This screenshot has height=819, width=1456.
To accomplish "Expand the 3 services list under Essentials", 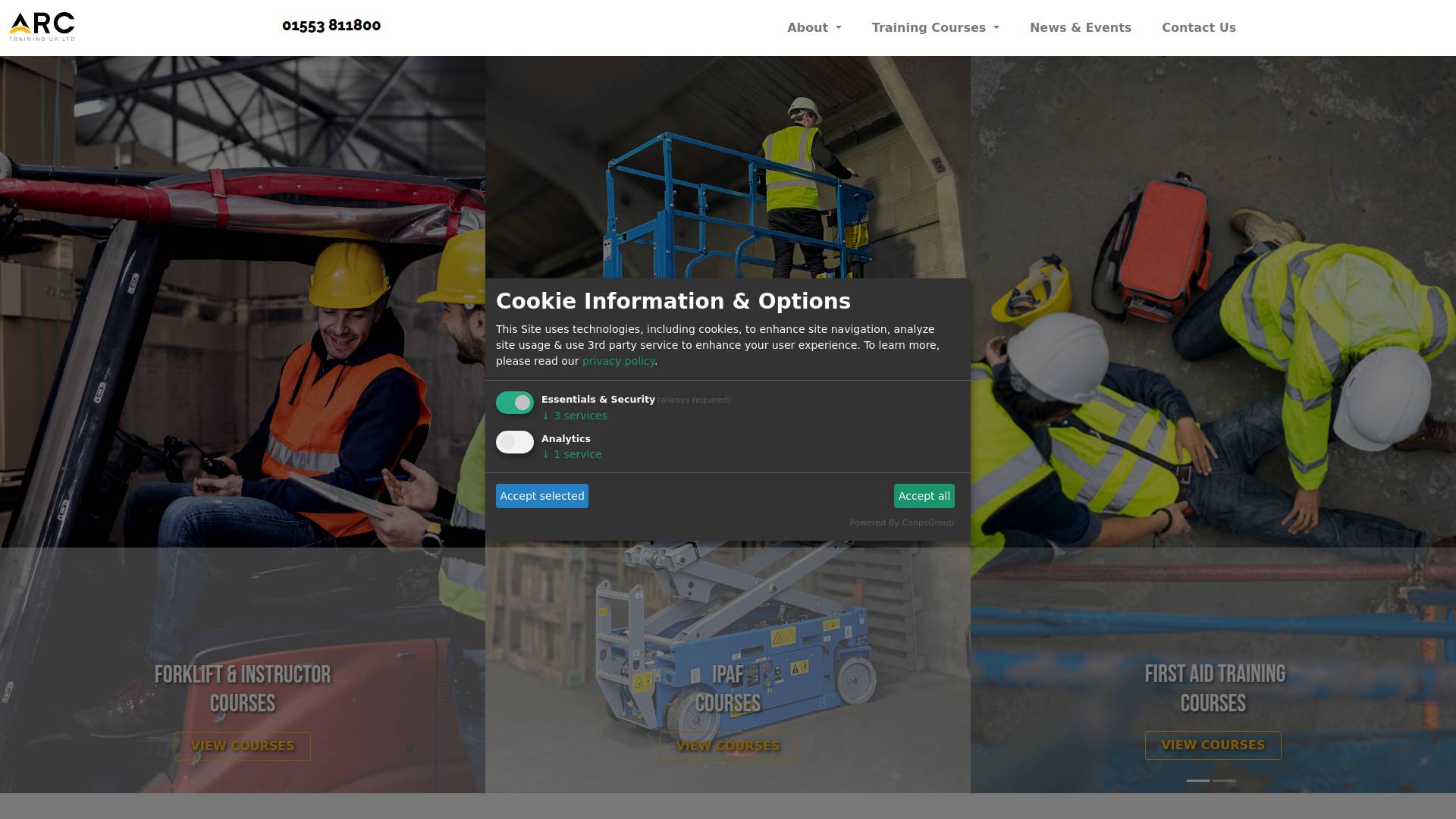I will pyautogui.click(x=574, y=415).
